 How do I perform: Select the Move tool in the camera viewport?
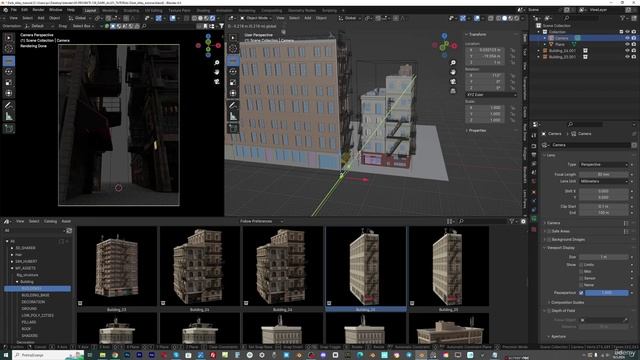[9, 61]
